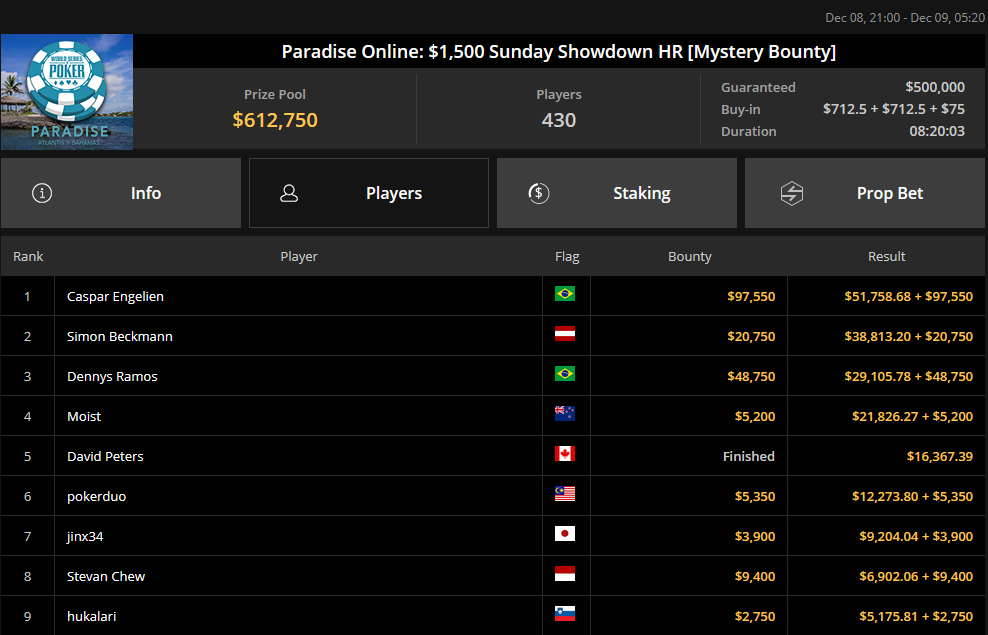Click pokerduo's Malaysia flag icon
Image resolution: width=988 pixels, height=635 pixels.
[565, 495]
